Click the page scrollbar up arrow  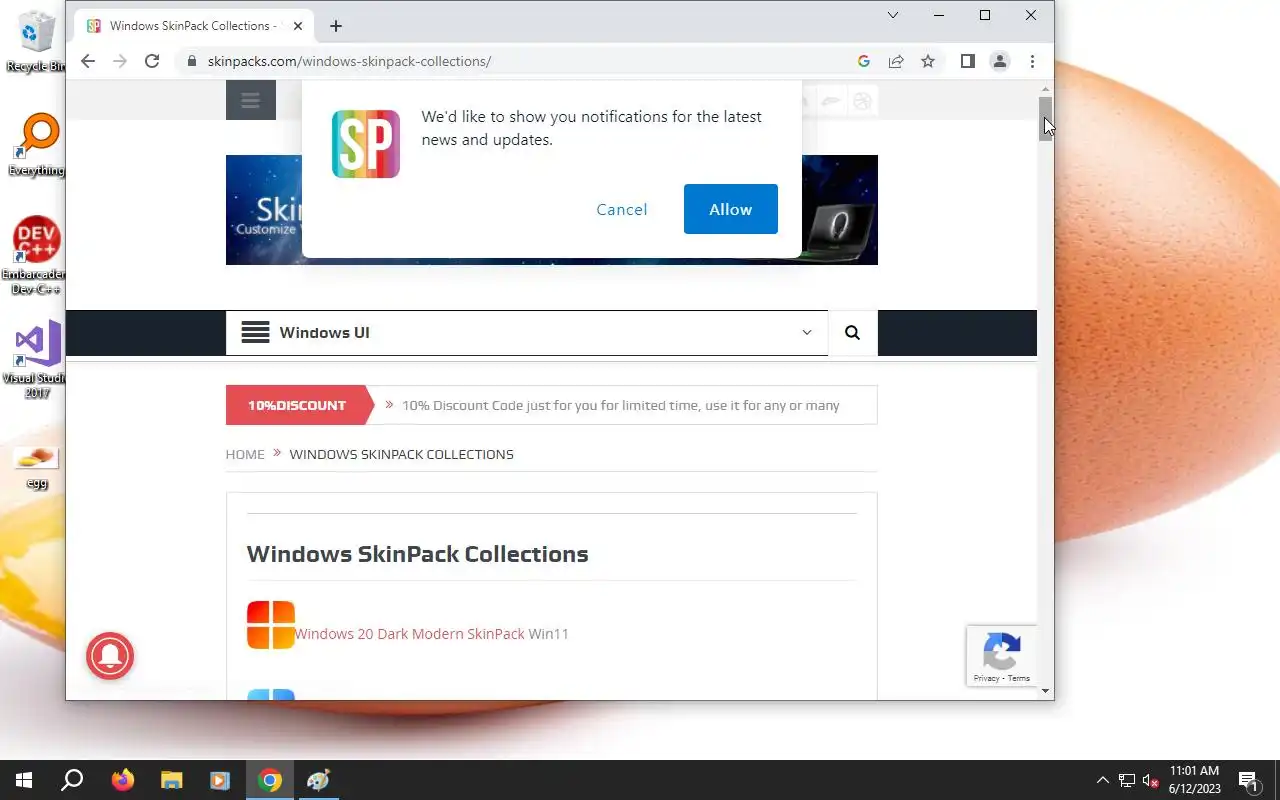tap(1046, 89)
